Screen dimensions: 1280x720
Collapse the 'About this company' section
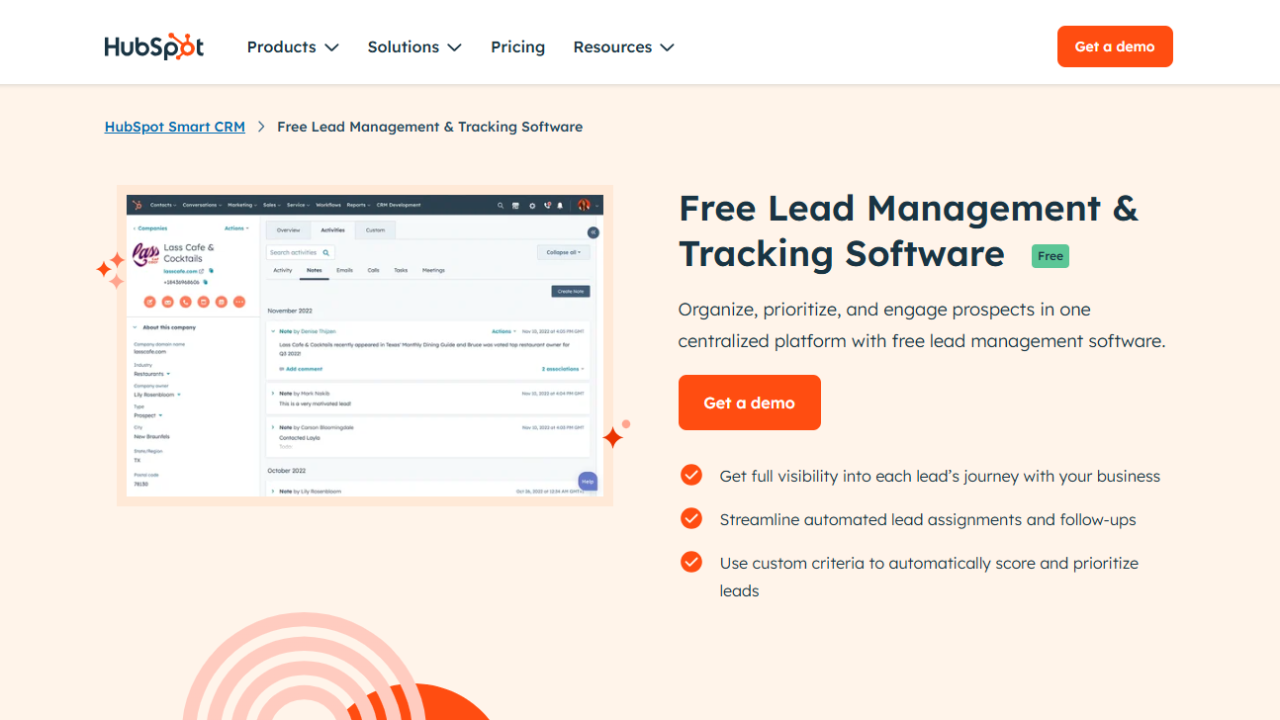coord(135,327)
